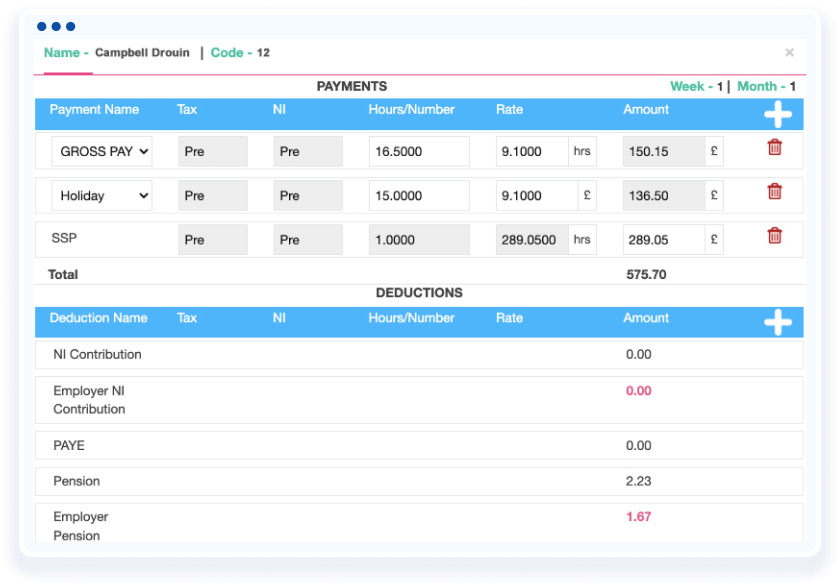Close the payslip dialog with X
Screen dimensions: 840x586
[x=789, y=53]
